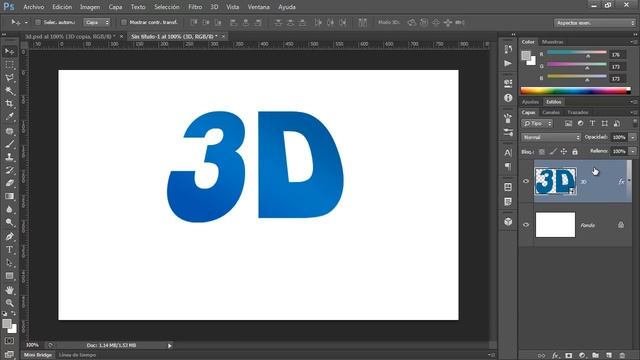
Task: Open the Paragraph panel icon
Action: coord(508,167)
